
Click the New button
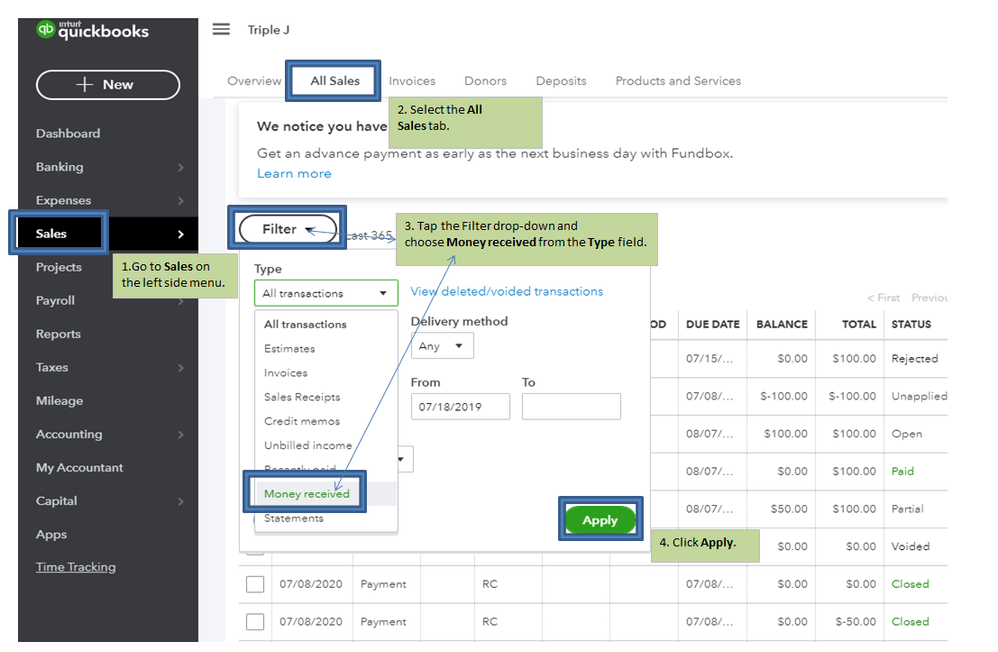[108, 85]
